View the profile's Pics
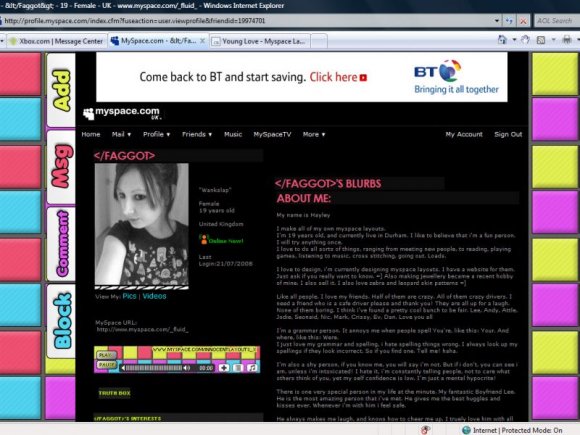This screenshot has height=435, width=580. coord(129,296)
